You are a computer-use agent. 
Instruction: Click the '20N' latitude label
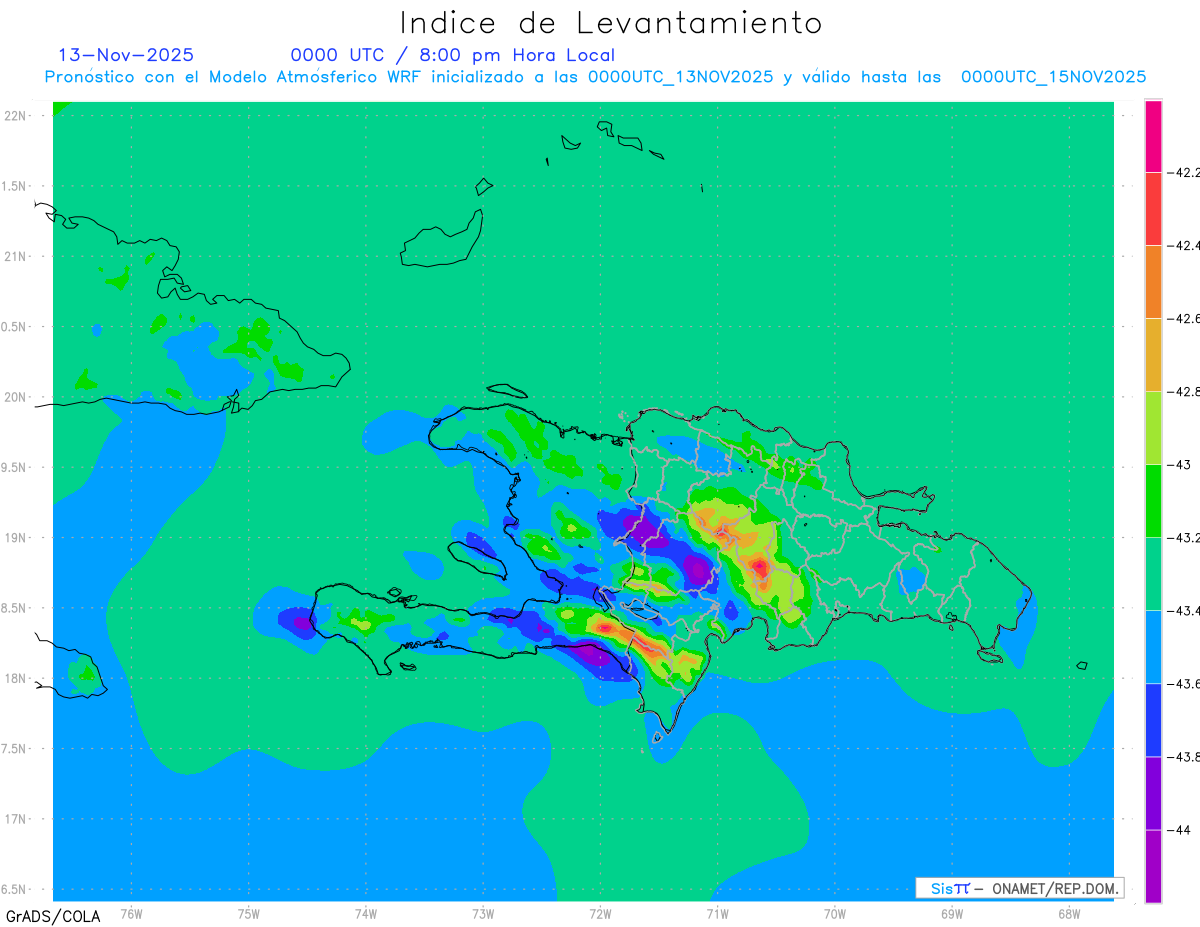click(x=15, y=397)
